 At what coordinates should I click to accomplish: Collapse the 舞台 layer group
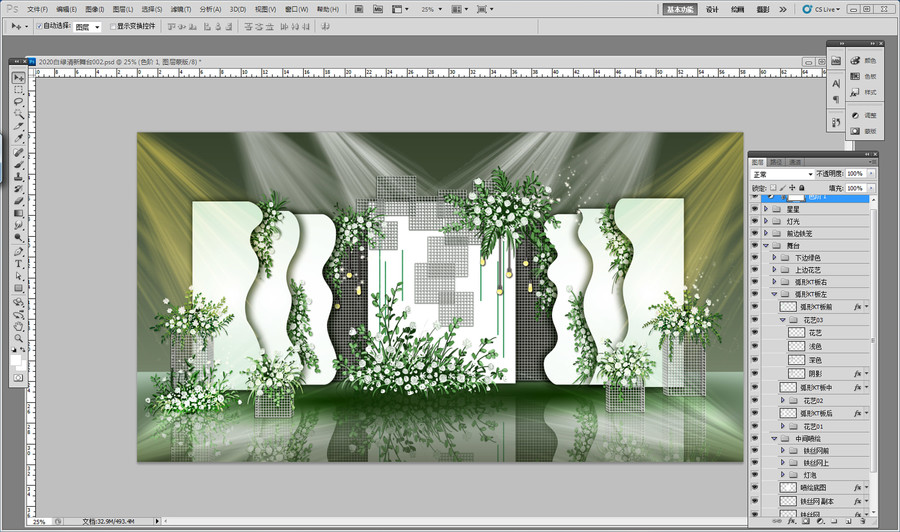[x=766, y=246]
